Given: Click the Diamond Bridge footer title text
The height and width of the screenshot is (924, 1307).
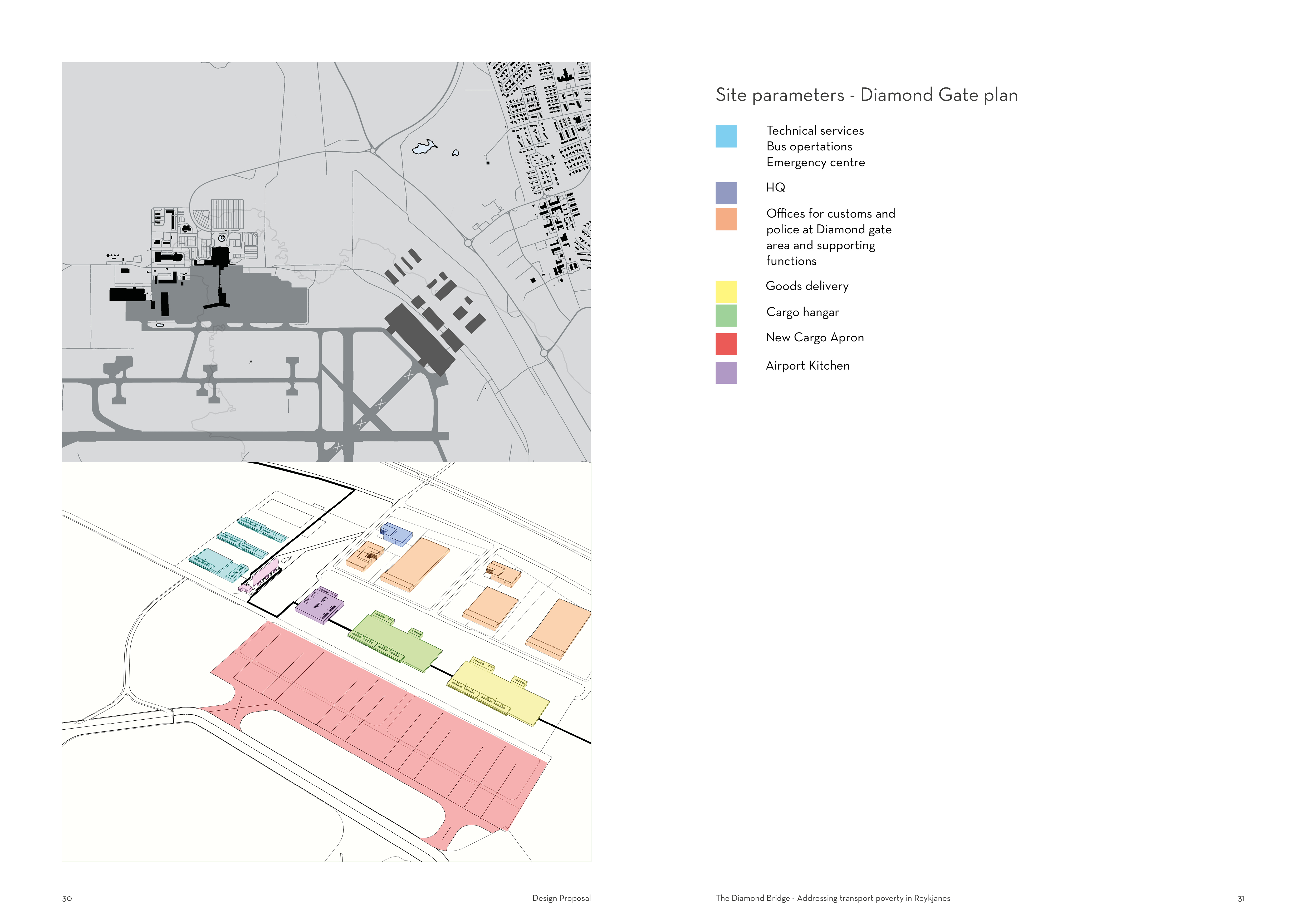Looking at the screenshot, I should [832, 898].
